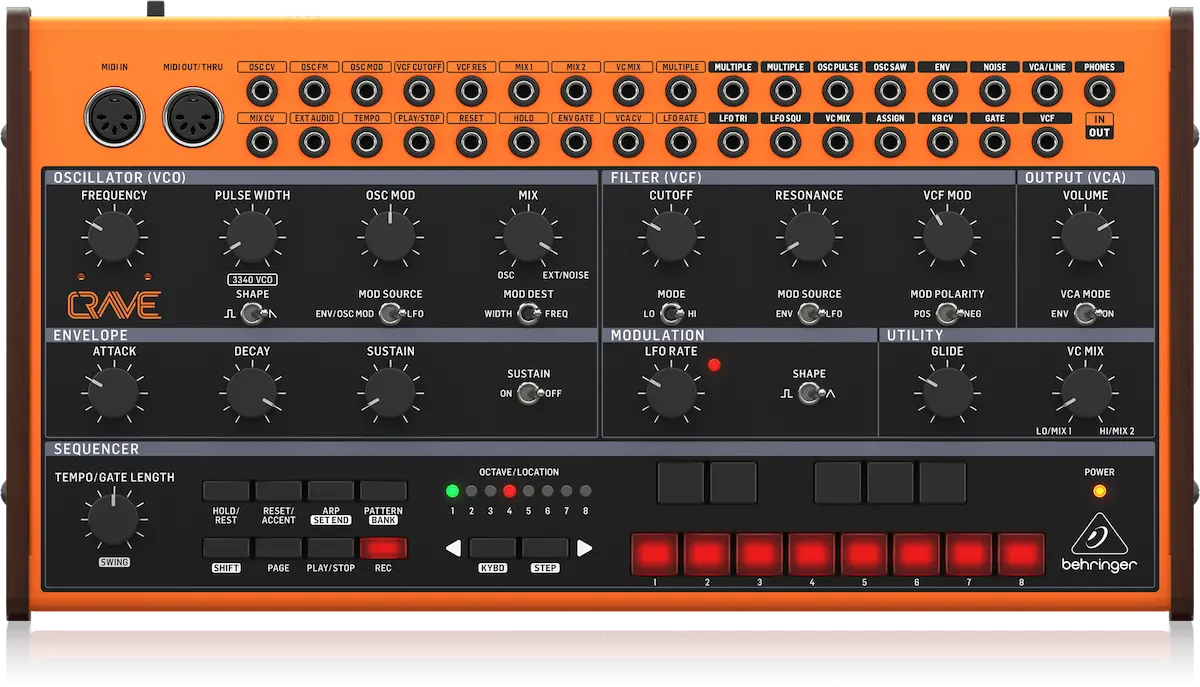Switch the filter MODE to HI
1200x687 pixels.
coord(678,313)
